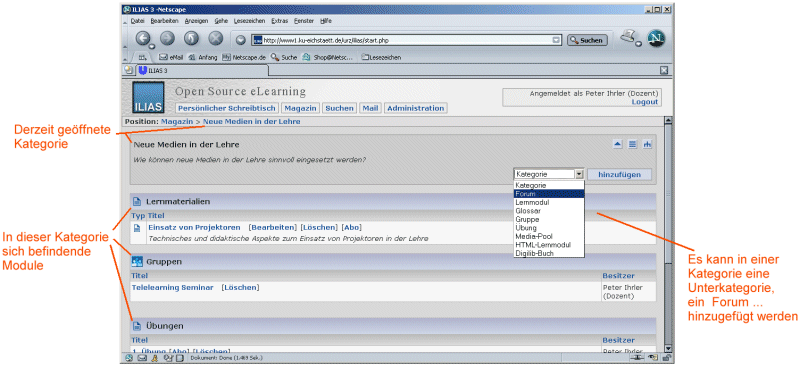Open the Telelearning Seminar group link
The width and height of the screenshot is (800, 367).
point(172,287)
